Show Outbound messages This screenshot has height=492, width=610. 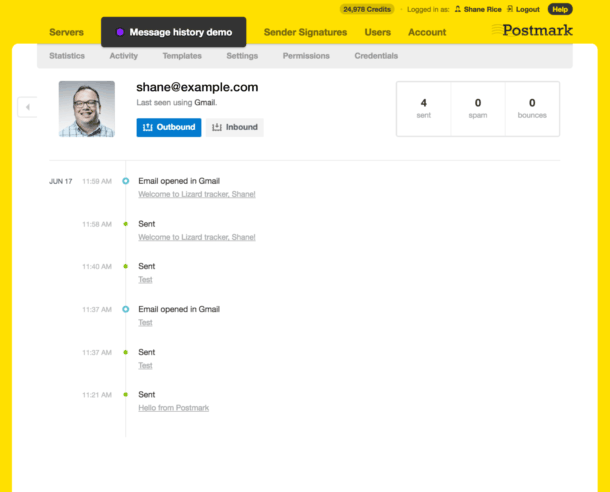[x=169, y=127]
